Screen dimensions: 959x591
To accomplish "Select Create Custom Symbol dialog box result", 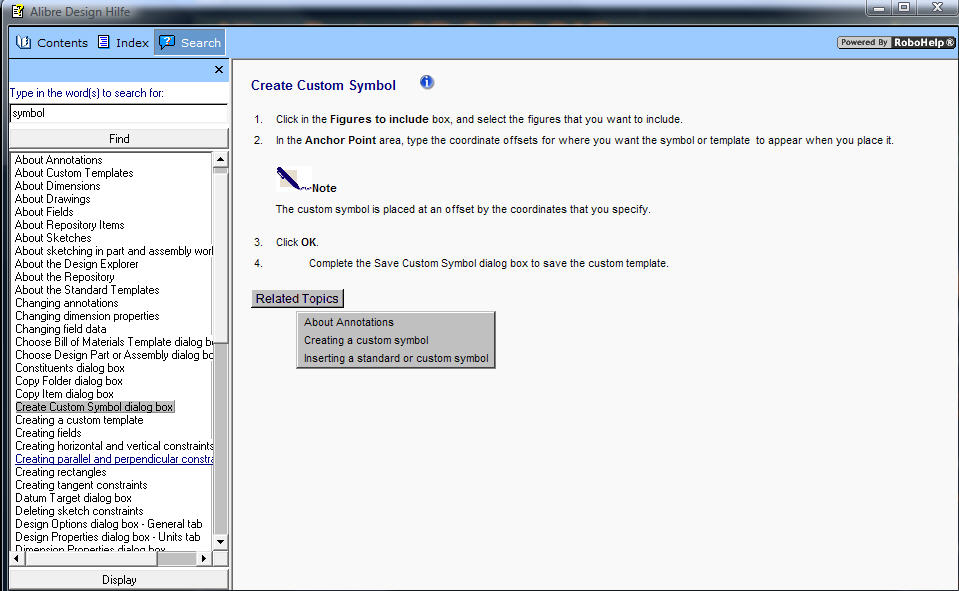I will point(94,407).
